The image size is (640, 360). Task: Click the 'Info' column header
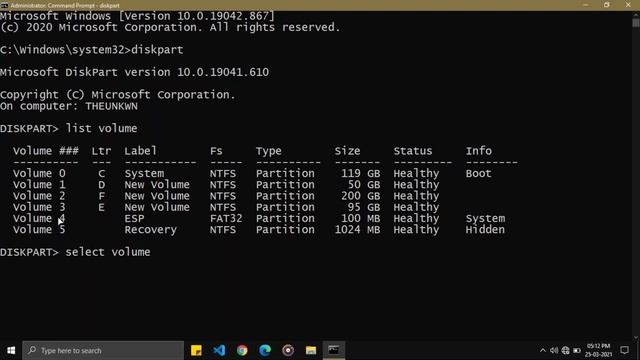pyautogui.click(x=479, y=151)
